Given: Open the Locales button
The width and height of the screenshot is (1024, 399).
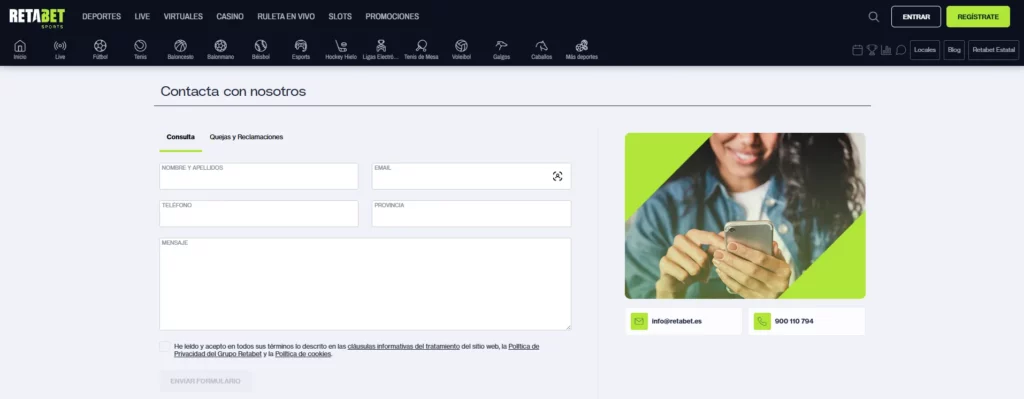Looking at the screenshot, I should [925, 50].
